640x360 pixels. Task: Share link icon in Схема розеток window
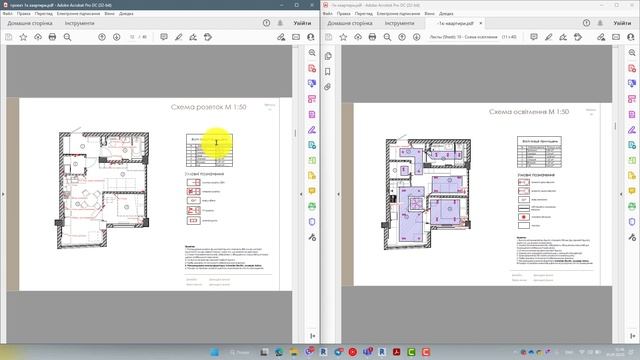coord(281,37)
